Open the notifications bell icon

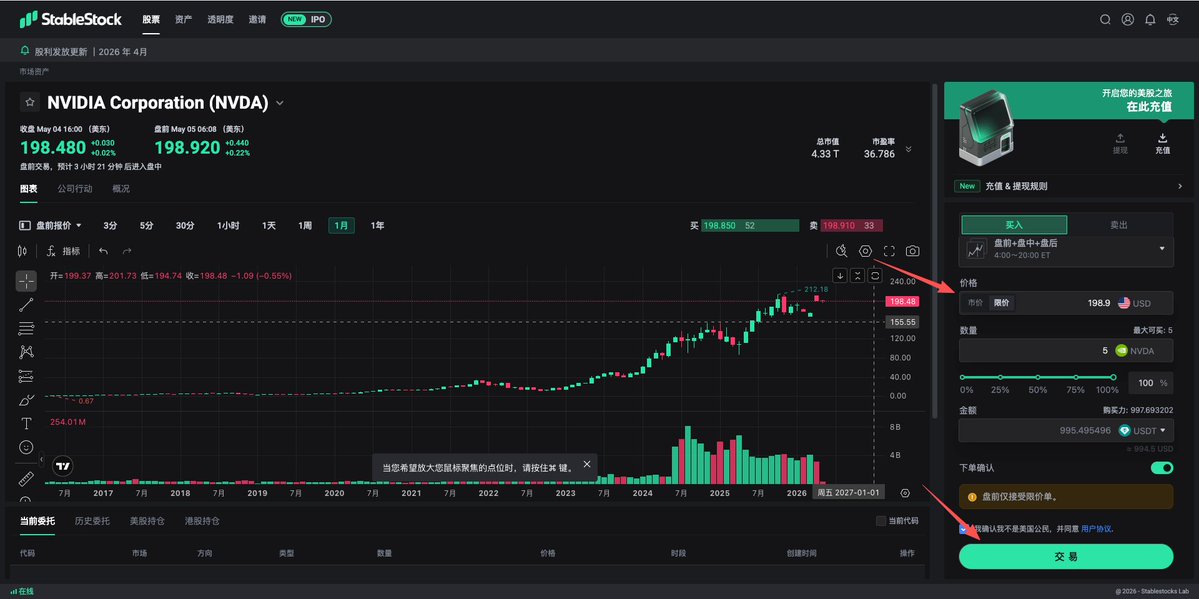tap(1150, 20)
